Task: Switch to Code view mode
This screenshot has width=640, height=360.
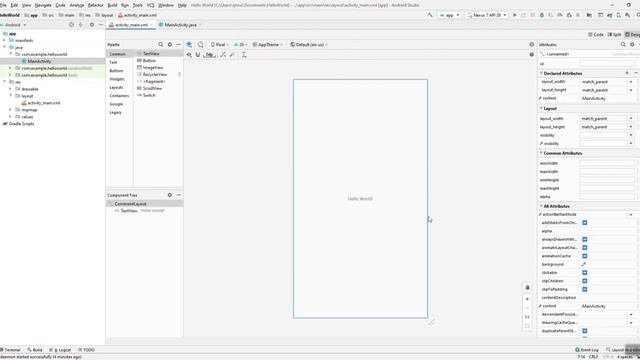Action: pyautogui.click(x=596, y=35)
